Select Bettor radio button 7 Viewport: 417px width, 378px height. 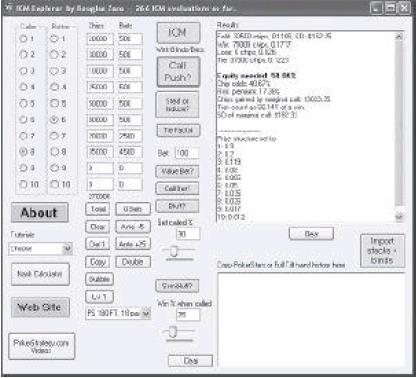tap(54, 136)
